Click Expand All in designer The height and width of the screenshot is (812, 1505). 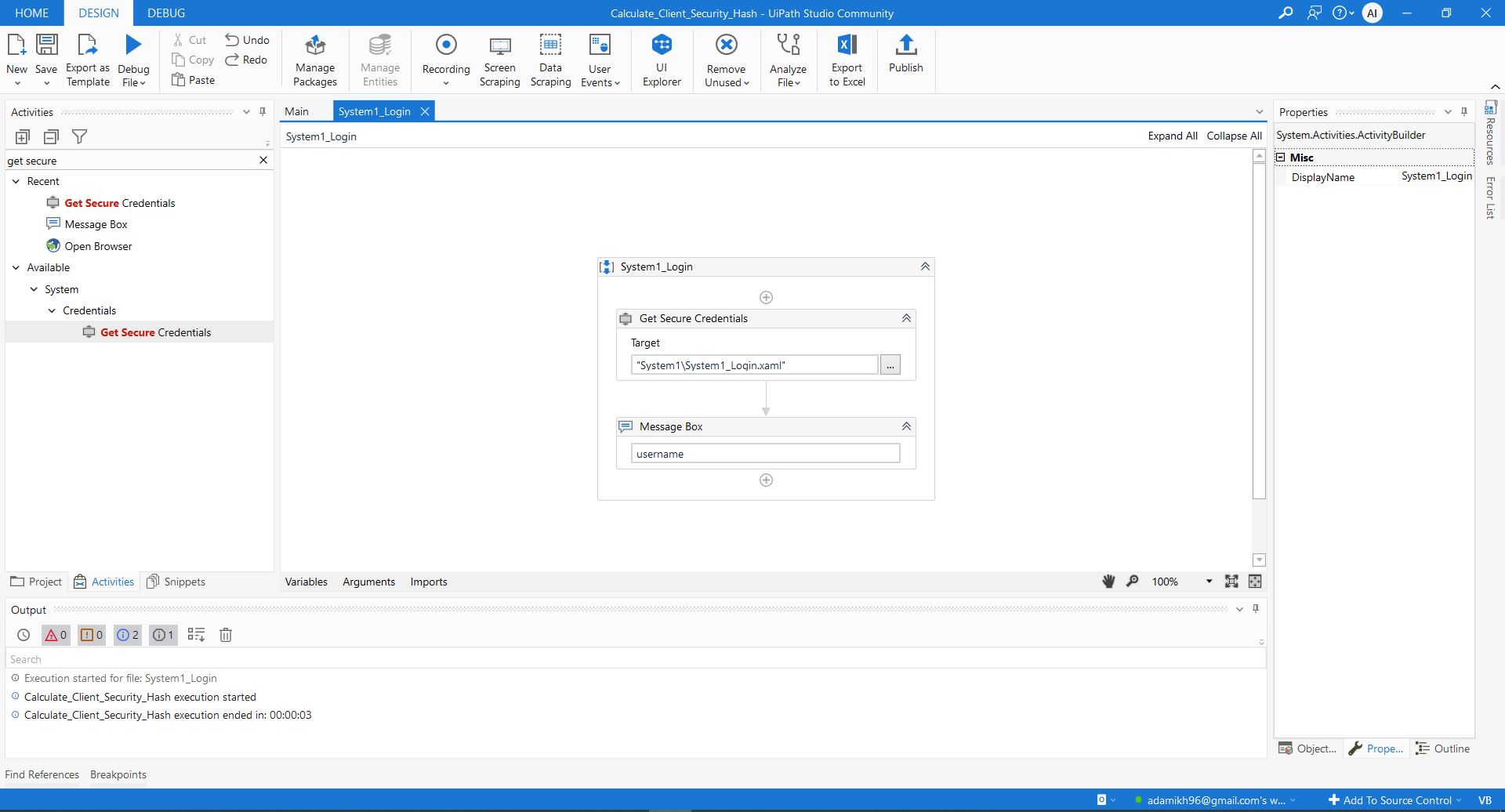[x=1173, y=136]
